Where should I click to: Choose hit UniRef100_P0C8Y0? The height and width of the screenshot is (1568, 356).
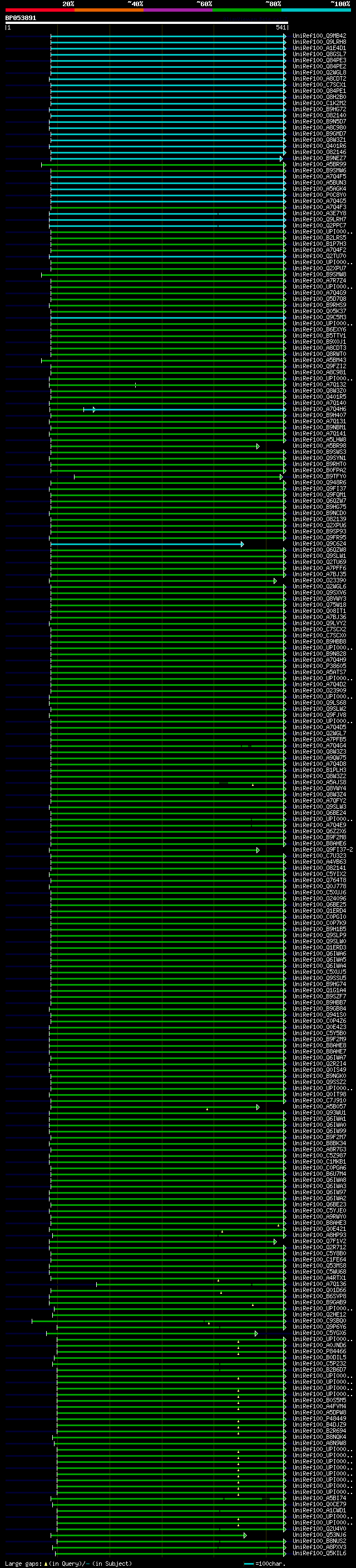(x=319, y=195)
